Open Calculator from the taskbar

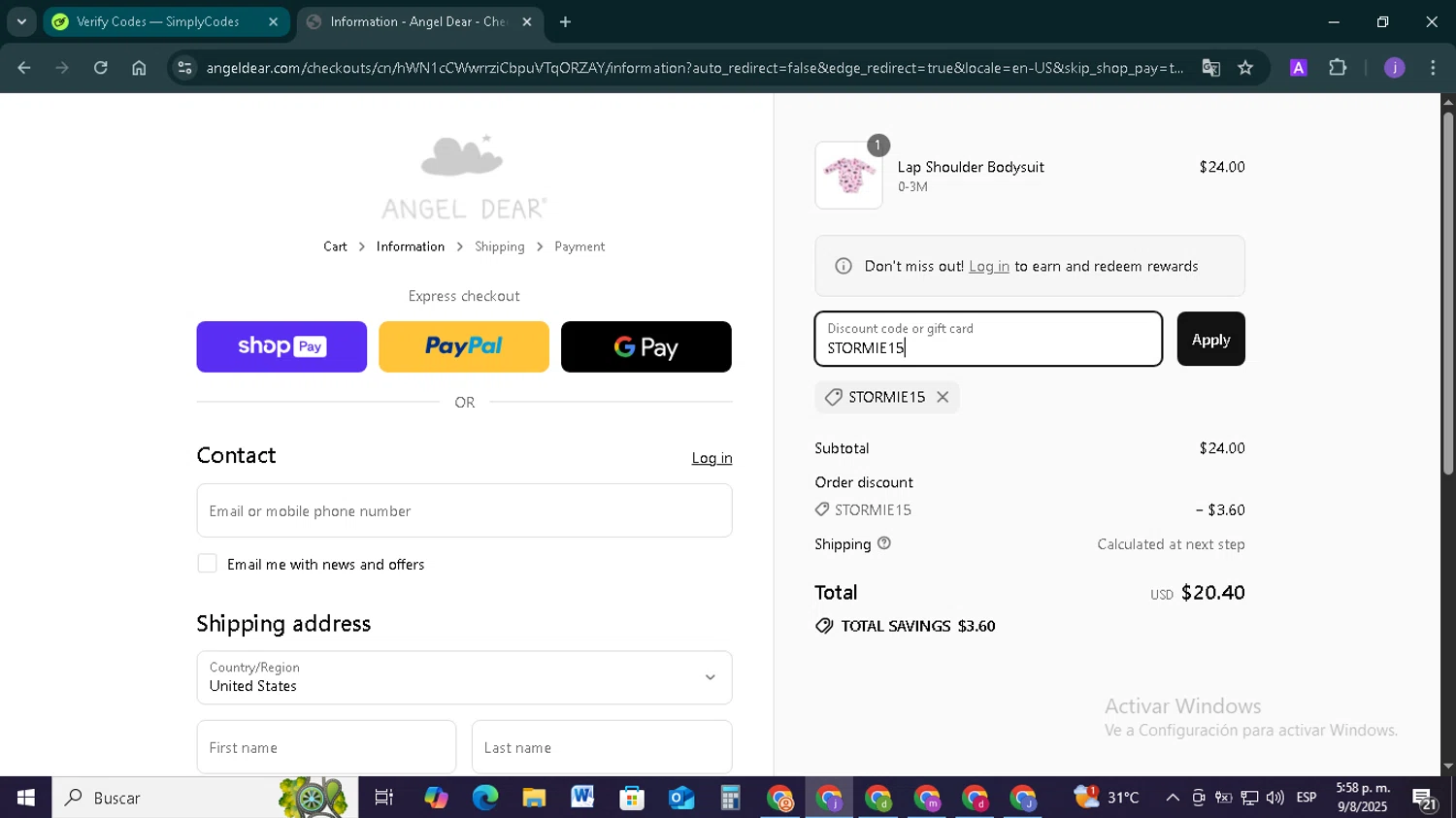pyautogui.click(x=730, y=798)
